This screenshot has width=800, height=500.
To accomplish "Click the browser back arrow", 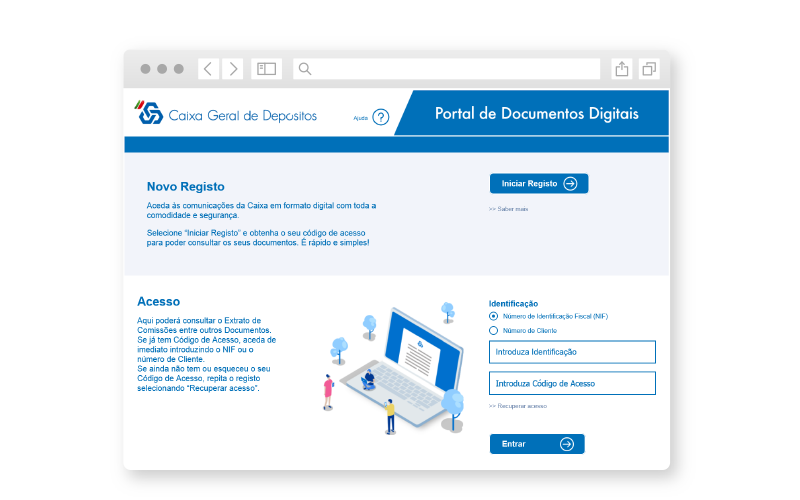I will pyautogui.click(x=208, y=69).
